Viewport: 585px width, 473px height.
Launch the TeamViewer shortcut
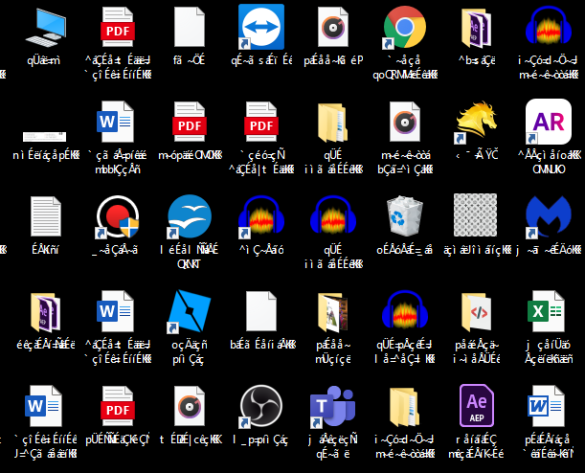(x=261, y=27)
